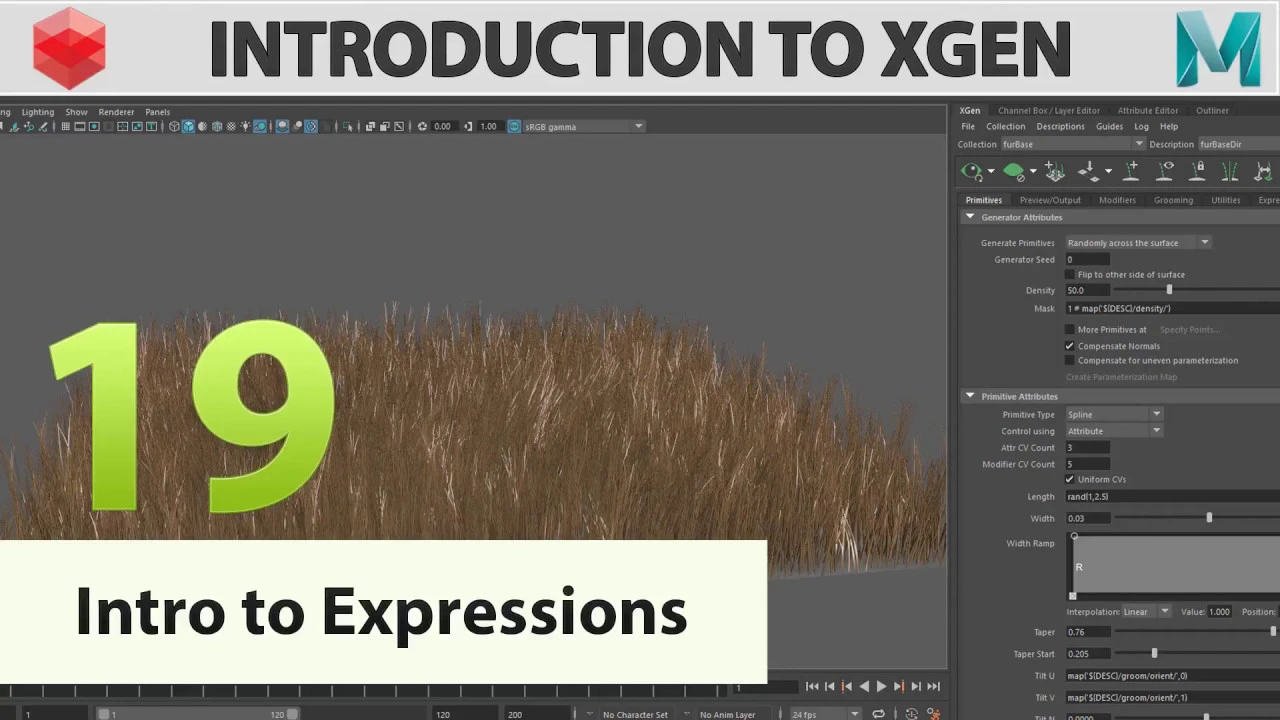Collapse the Primitive Attributes section
1280x720 pixels.
pyautogui.click(x=970, y=396)
